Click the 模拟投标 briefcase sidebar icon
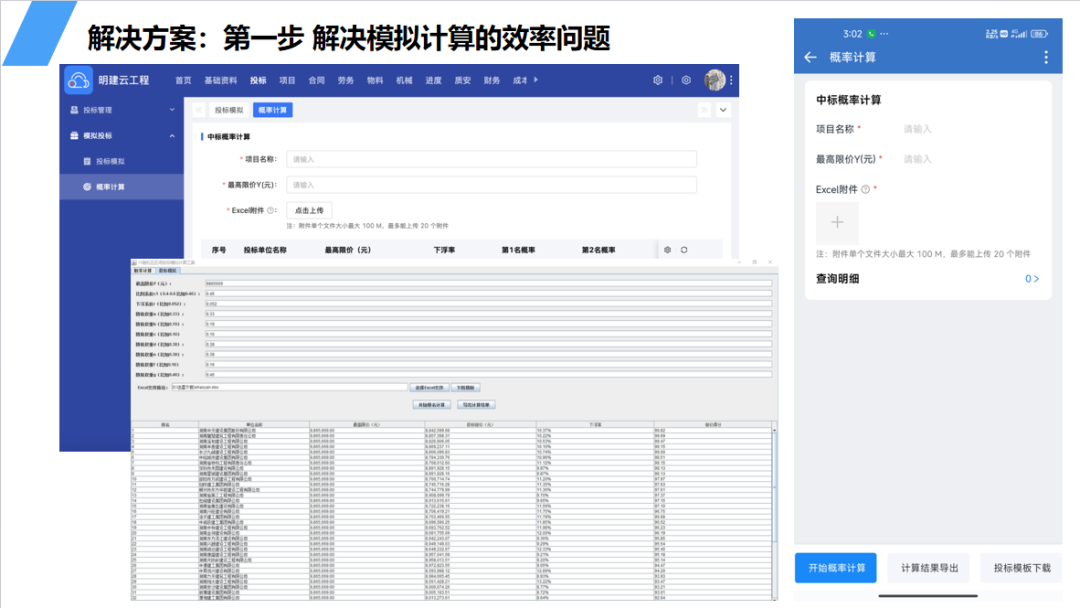This screenshot has width=1080, height=608. point(74,136)
